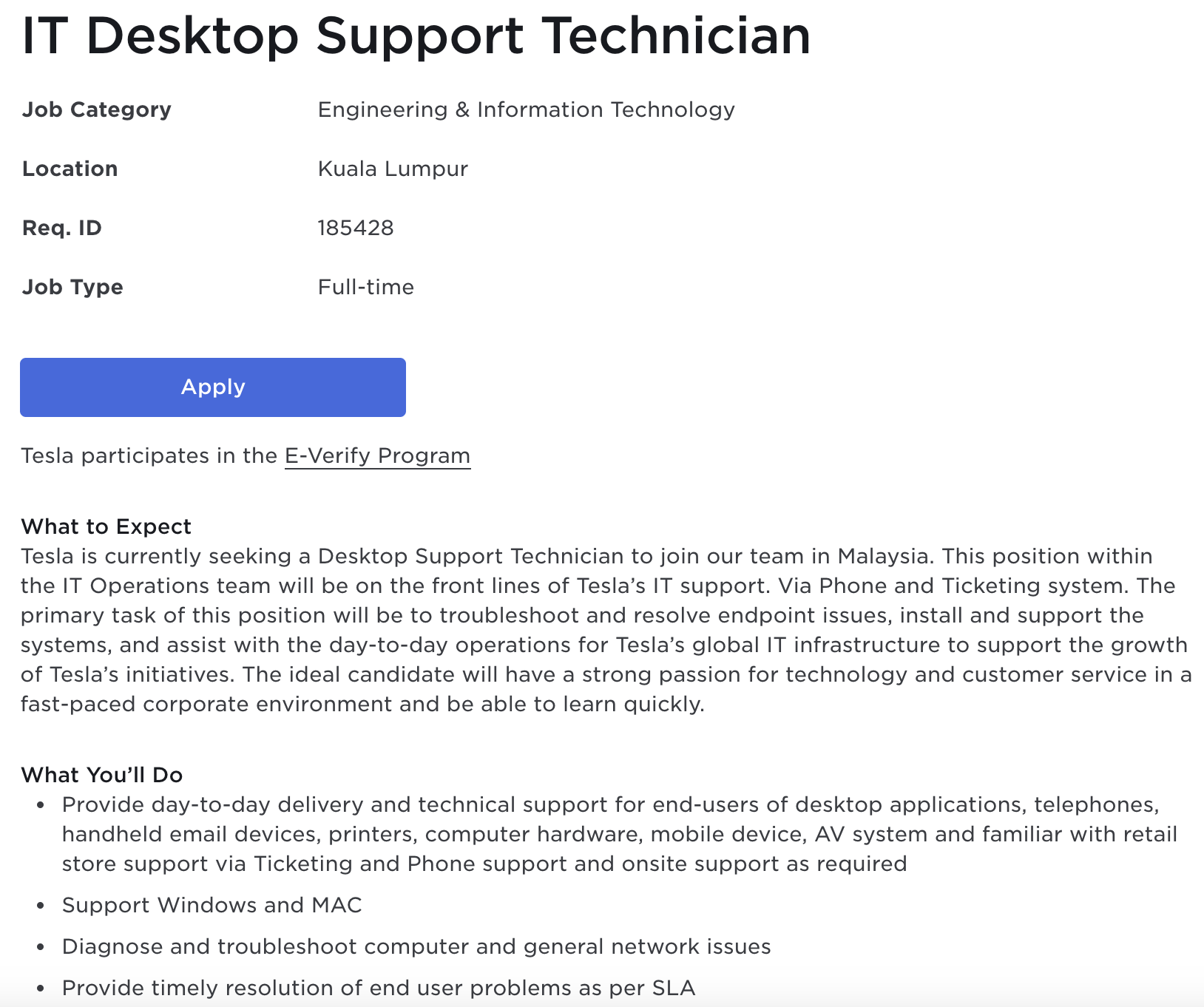1204x1007 pixels.
Task: Click the What You'll Do heading
Action: [x=102, y=775]
